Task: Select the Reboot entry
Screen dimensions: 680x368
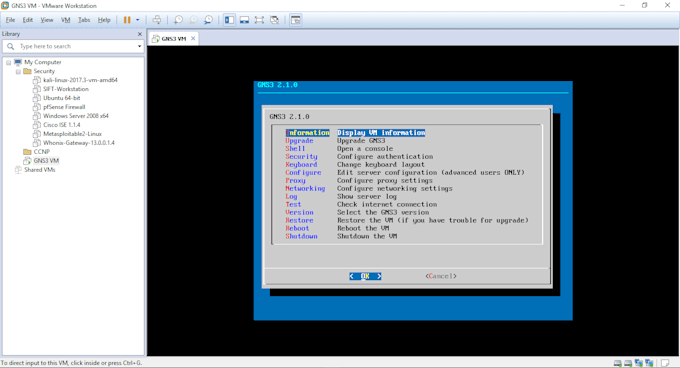Action: pyautogui.click(x=297, y=228)
